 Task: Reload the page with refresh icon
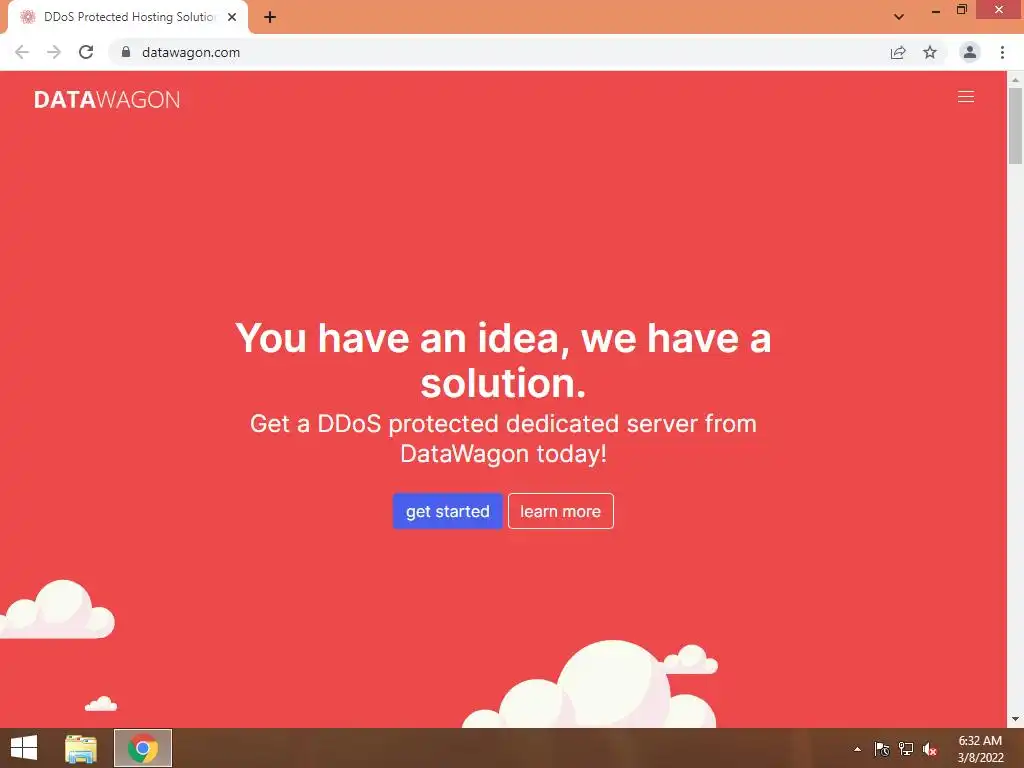[x=86, y=52]
